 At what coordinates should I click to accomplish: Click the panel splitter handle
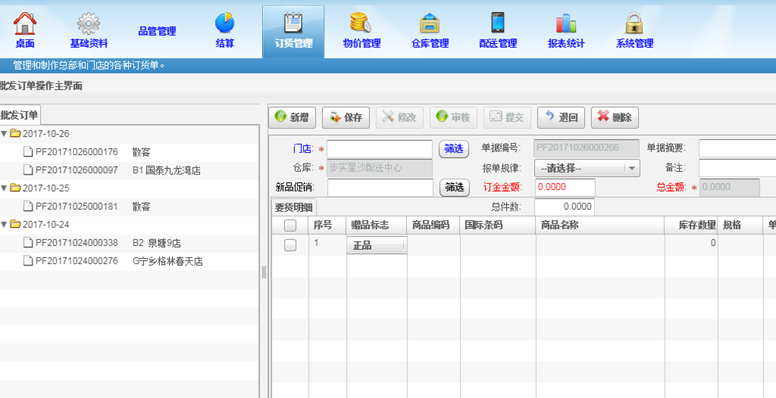click(x=264, y=272)
